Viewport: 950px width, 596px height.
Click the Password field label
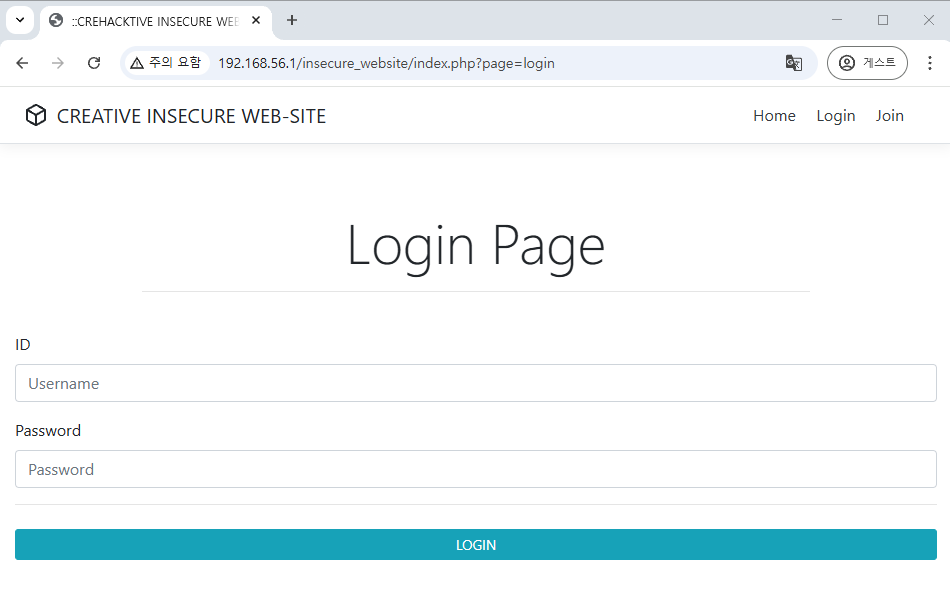tap(48, 431)
